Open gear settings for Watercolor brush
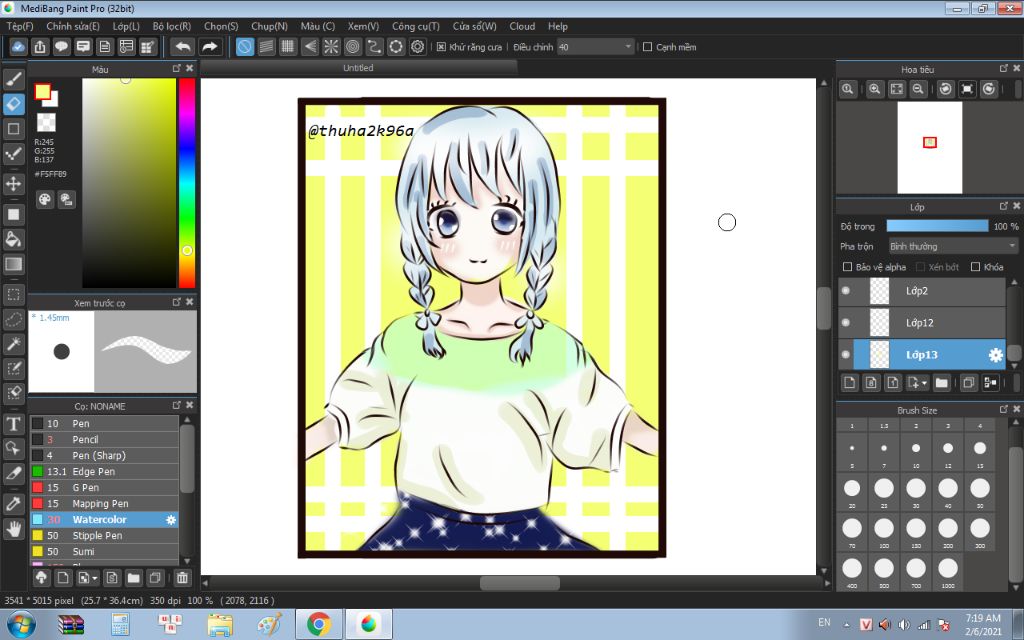The width and height of the screenshot is (1024, 640). (171, 520)
